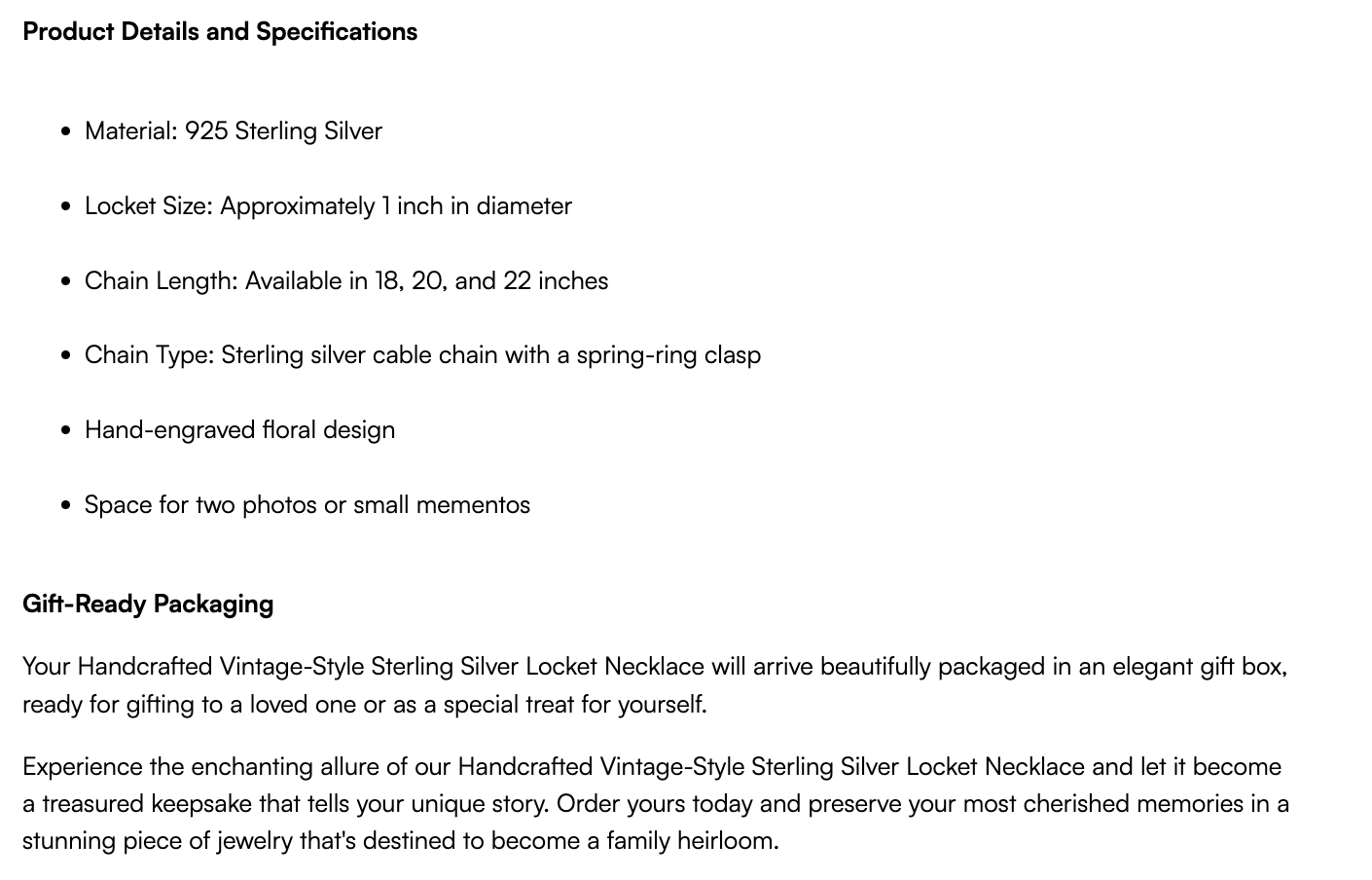Click the Locket Size specification line
The image size is (1372, 880).
328,206
